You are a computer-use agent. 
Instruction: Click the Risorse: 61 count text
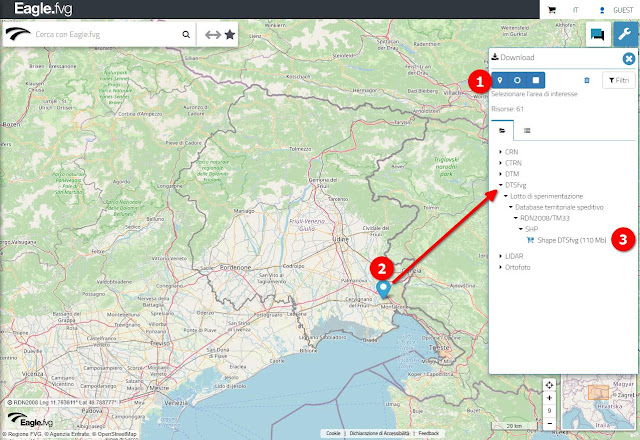pos(507,109)
